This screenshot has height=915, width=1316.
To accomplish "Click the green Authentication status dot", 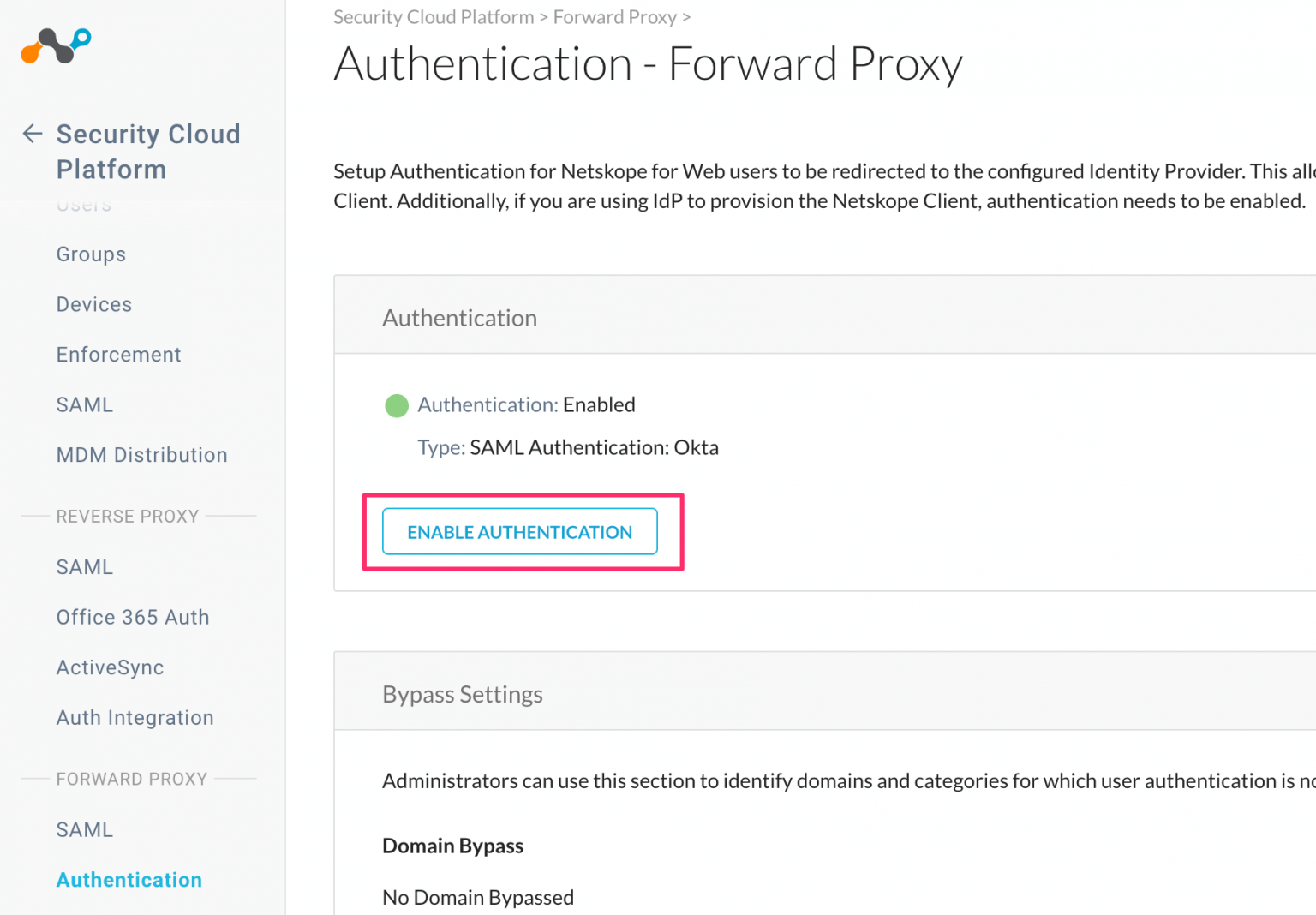I will pyautogui.click(x=397, y=405).
